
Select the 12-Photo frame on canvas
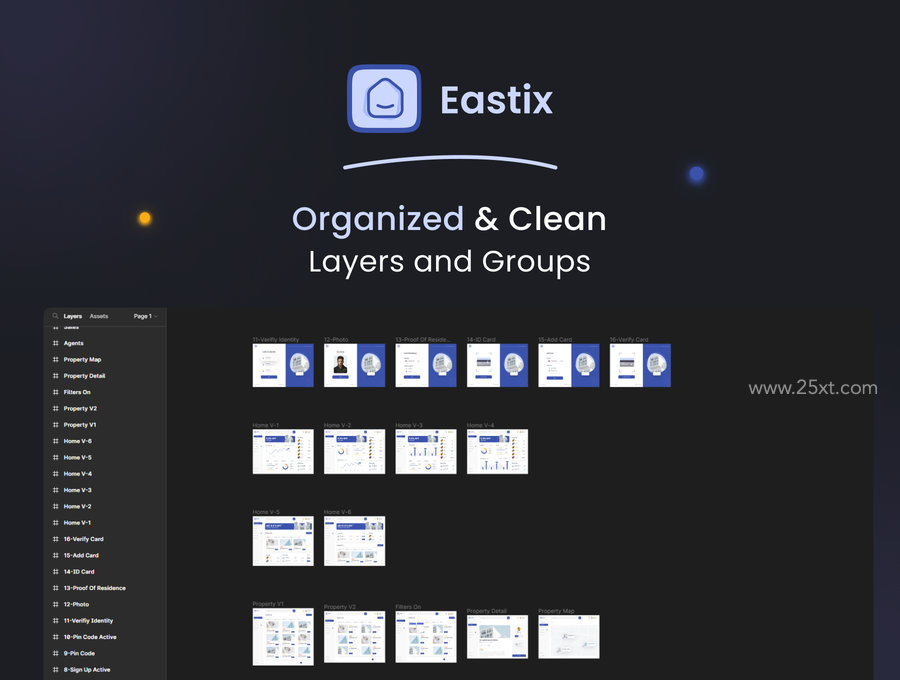(x=355, y=366)
